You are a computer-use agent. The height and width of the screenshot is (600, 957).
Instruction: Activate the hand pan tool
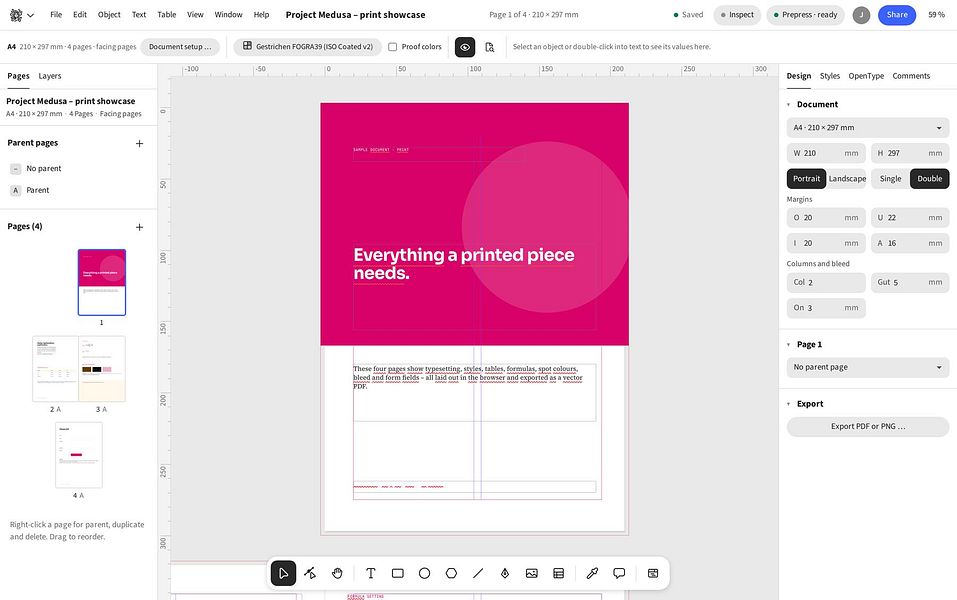coord(337,573)
